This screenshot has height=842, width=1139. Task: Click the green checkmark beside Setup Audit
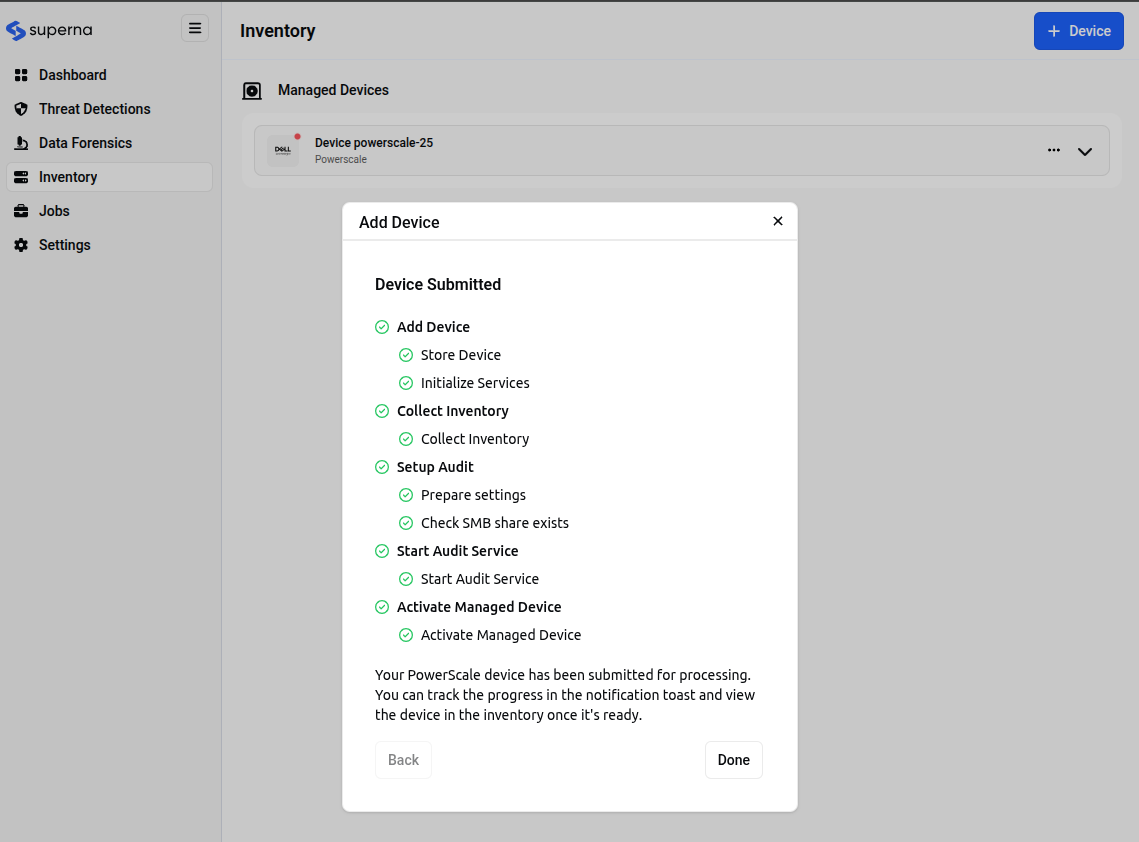[382, 467]
